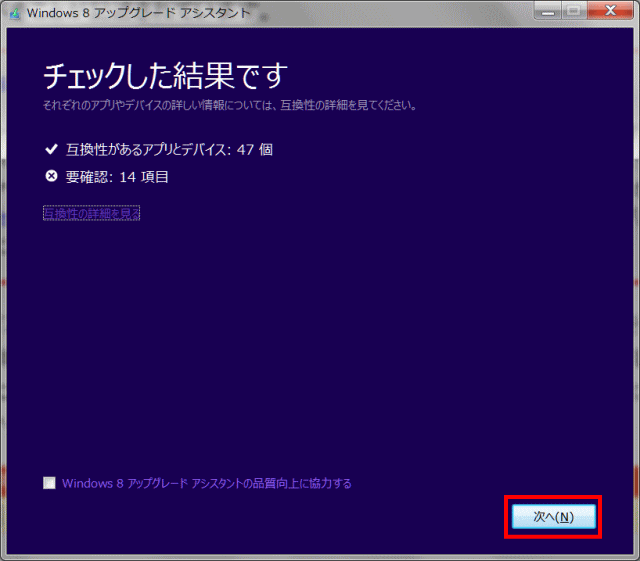Select the text 互換性があるアプリとデバイス: 47 個
This screenshot has height=561, width=640.
pyautogui.click(x=169, y=149)
